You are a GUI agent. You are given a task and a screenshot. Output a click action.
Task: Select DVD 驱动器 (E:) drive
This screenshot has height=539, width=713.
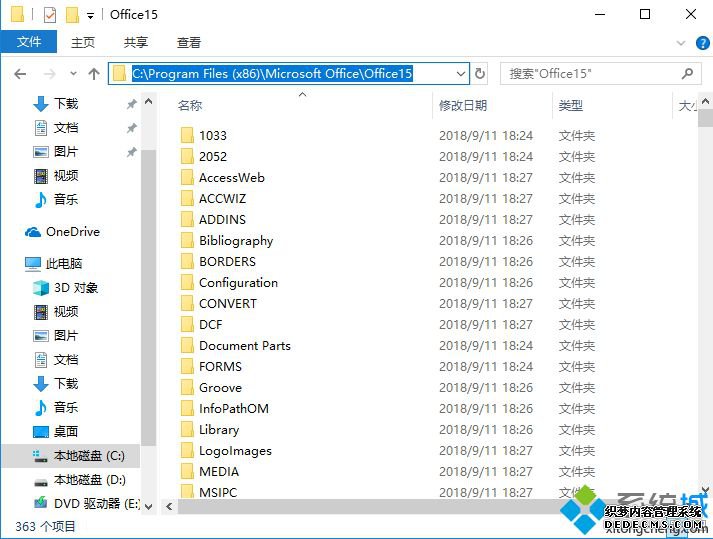(x=86, y=504)
